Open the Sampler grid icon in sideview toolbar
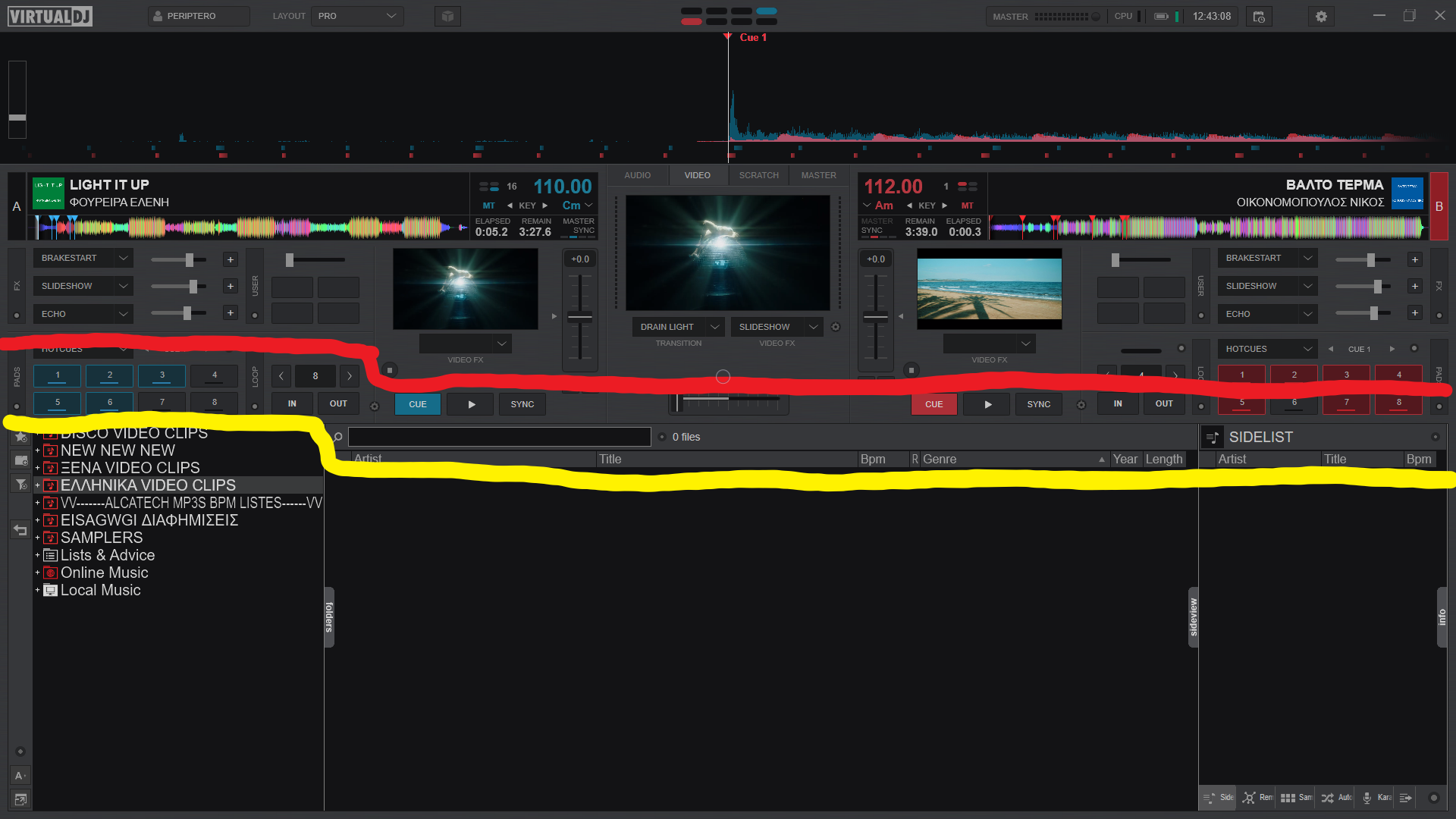 tap(1296, 798)
